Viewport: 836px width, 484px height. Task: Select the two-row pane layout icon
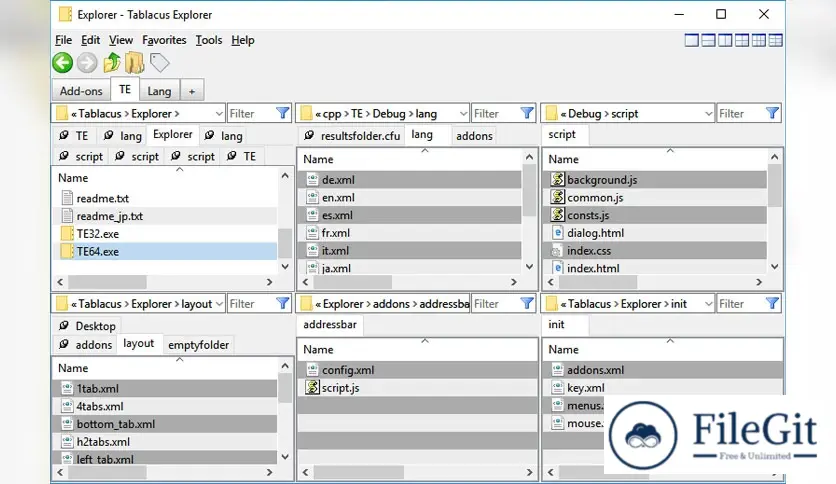click(x=709, y=40)
